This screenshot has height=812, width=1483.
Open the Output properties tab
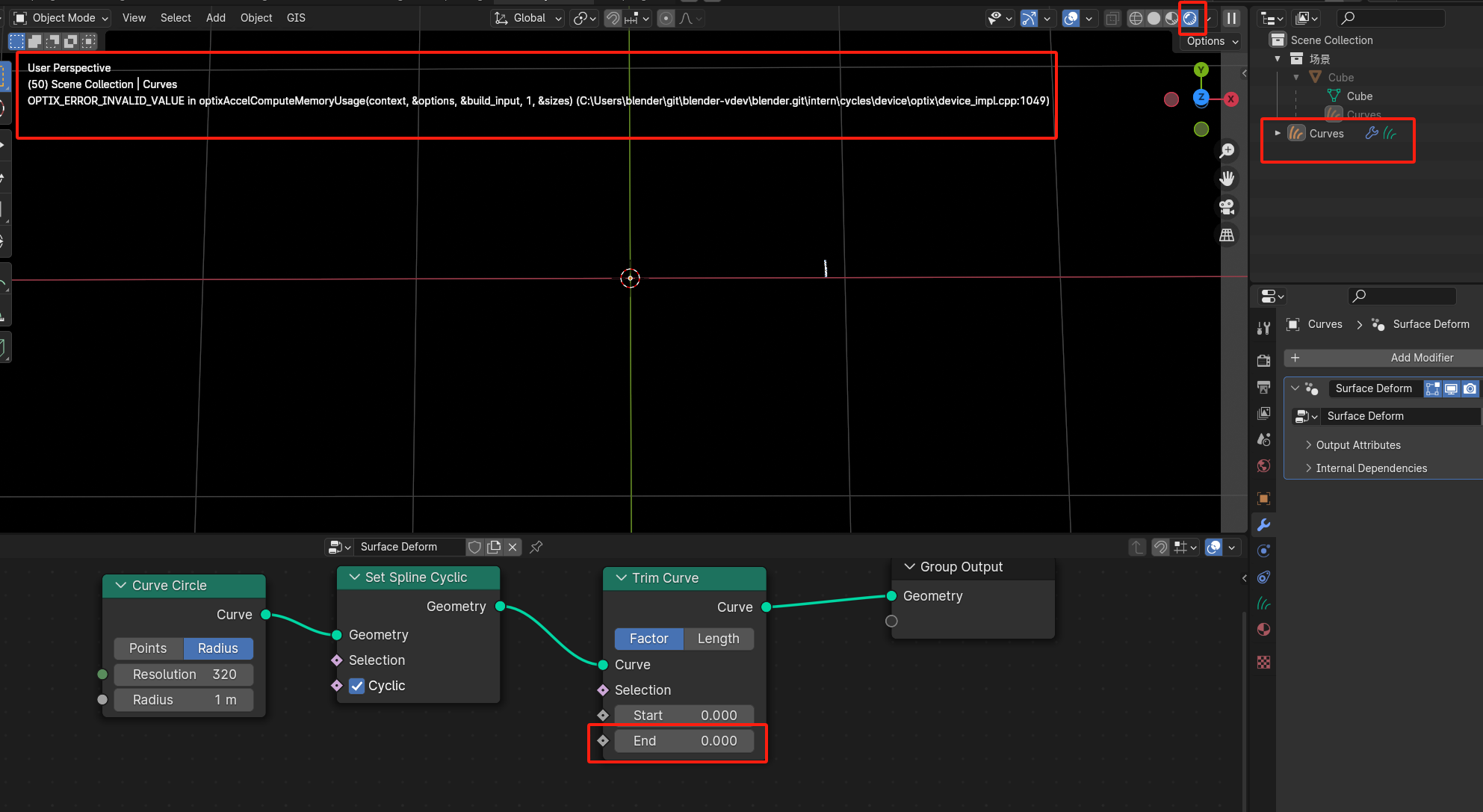(x=1263, y=387)
